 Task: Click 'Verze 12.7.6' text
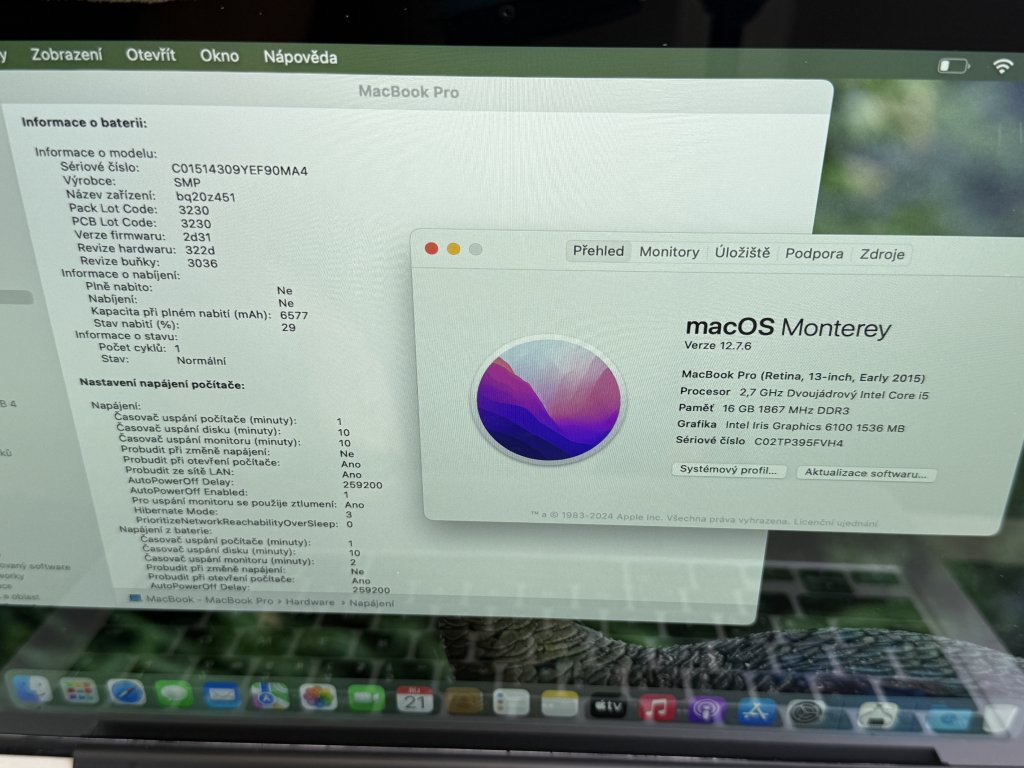[718, 345]
